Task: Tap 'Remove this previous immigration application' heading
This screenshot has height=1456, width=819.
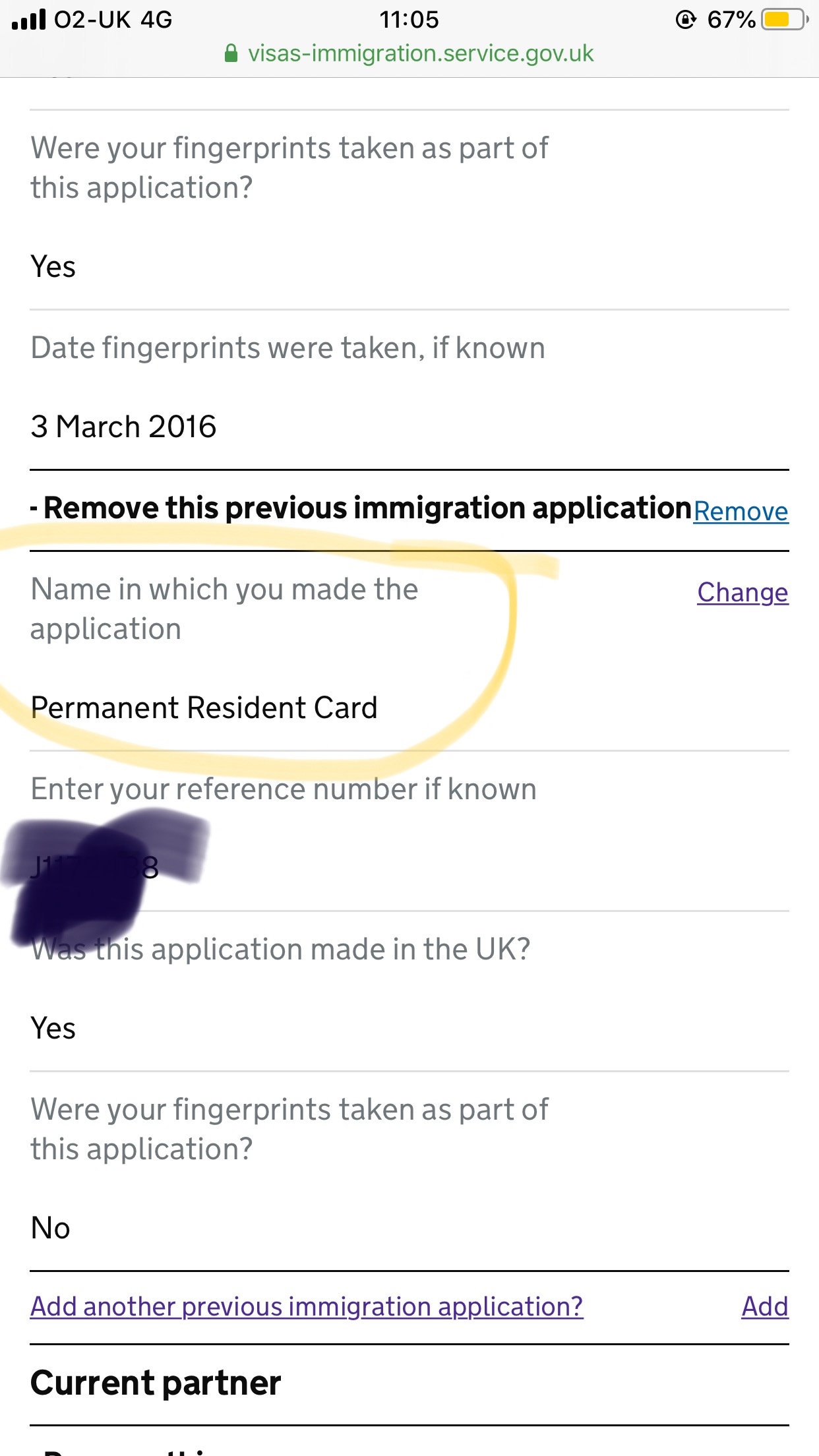Action: coord(367,508)
